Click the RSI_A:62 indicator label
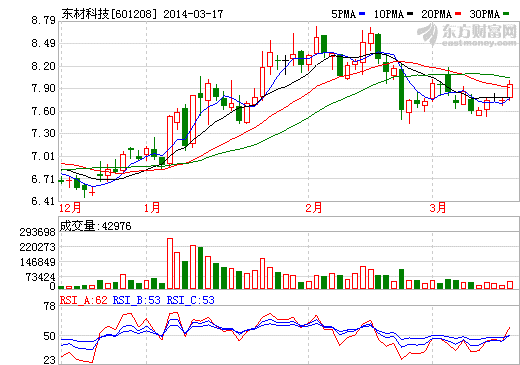Image resolution: width=520 pixels, height=365 pixels. (84, 300)
